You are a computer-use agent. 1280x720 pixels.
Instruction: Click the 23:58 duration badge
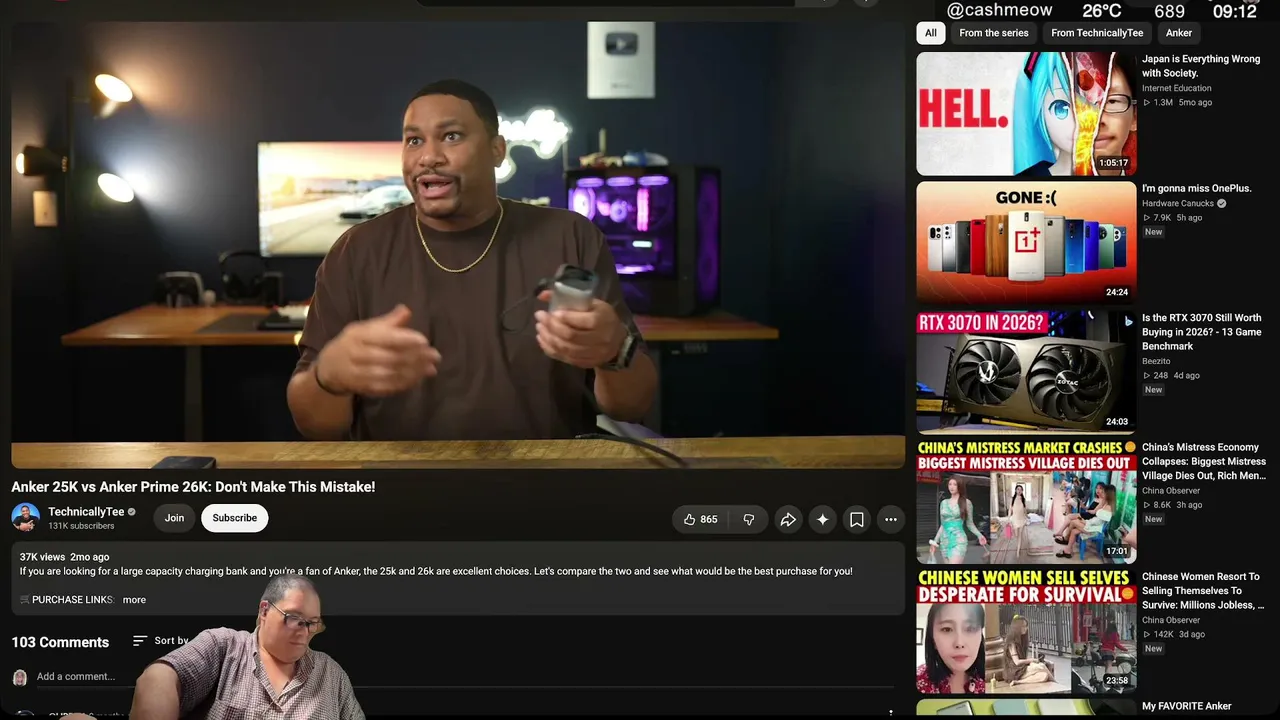[x=1117, y=681]
